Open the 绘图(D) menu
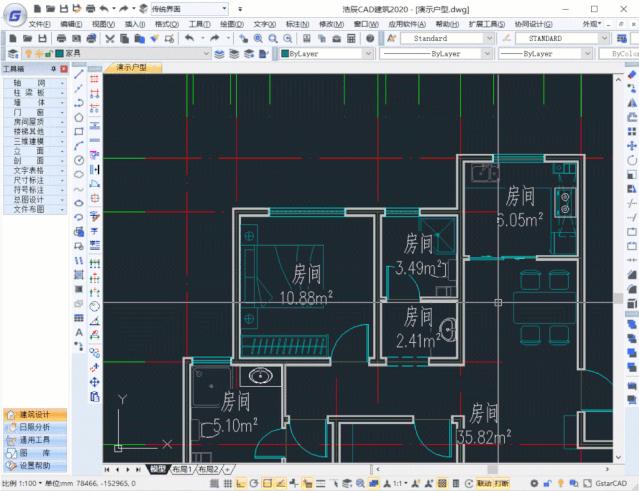 pyautogui.click(x=230, y=23)
